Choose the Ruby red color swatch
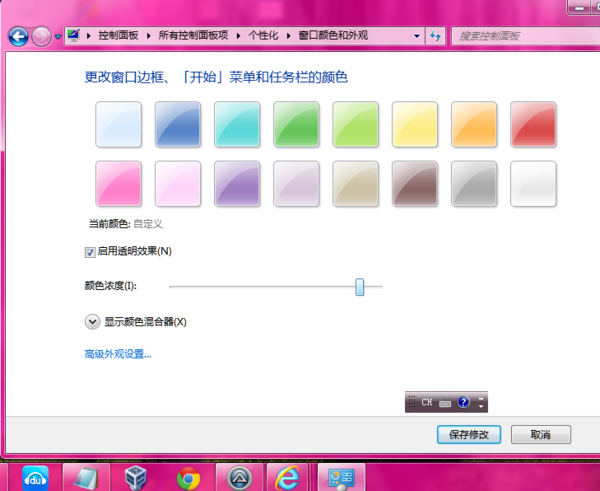 (x=533, y=124)
